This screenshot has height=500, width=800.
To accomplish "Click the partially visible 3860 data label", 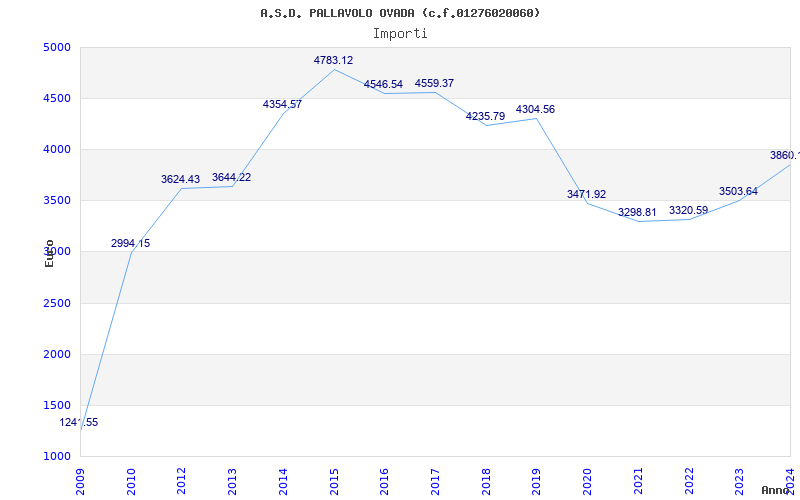I will (785, 155).
